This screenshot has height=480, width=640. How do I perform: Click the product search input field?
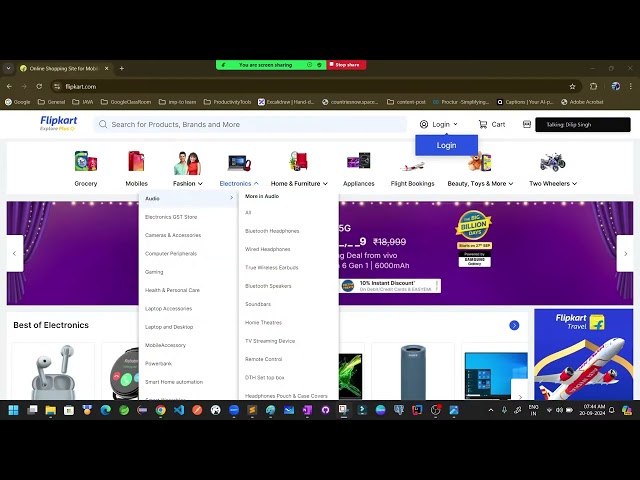(x=250, y=124)
